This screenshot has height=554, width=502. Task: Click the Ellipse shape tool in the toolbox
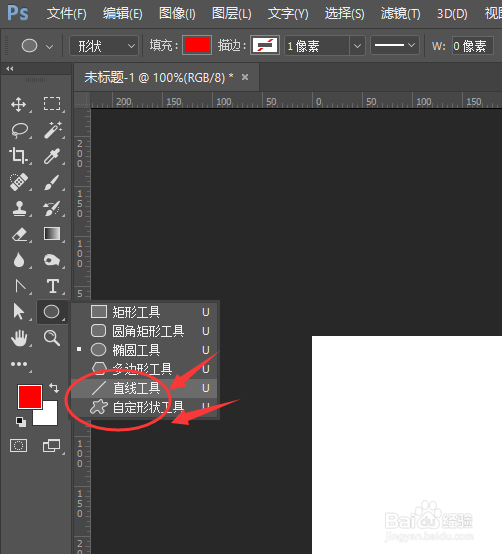click(x=52, y=312)
